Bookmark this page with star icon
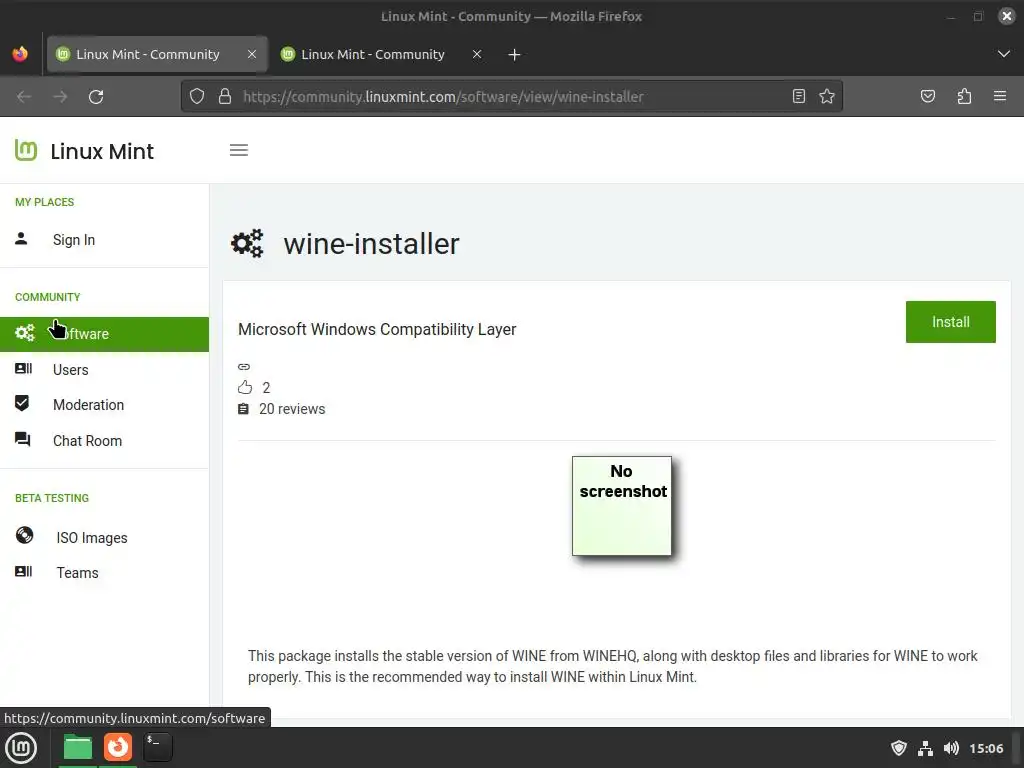This screenshot has height=768, width=1024. pos(827,97)
